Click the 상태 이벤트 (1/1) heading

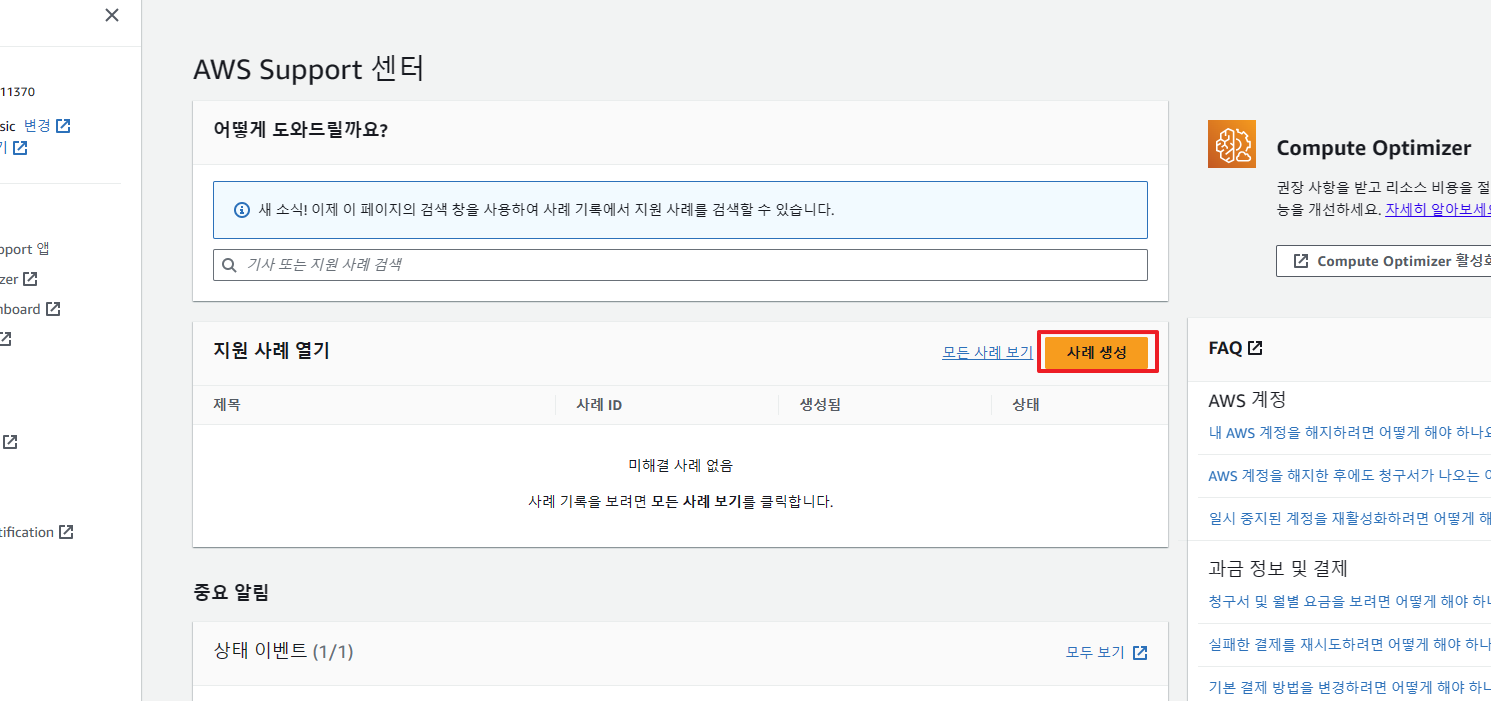283,652
